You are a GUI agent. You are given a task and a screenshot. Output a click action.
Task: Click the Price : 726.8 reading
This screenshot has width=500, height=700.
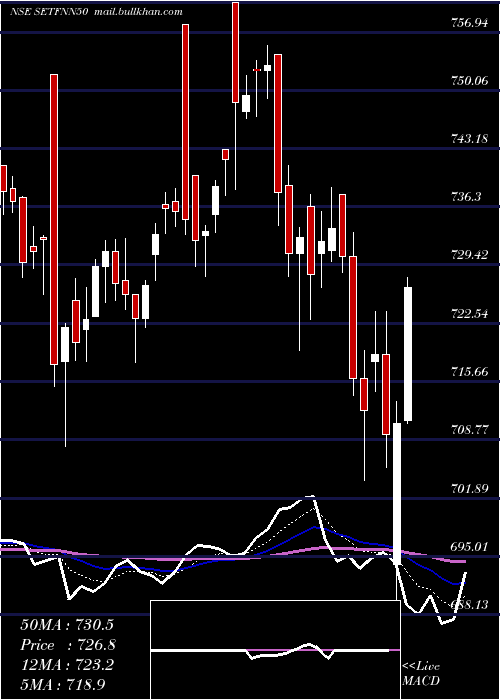tap(68, 645)
